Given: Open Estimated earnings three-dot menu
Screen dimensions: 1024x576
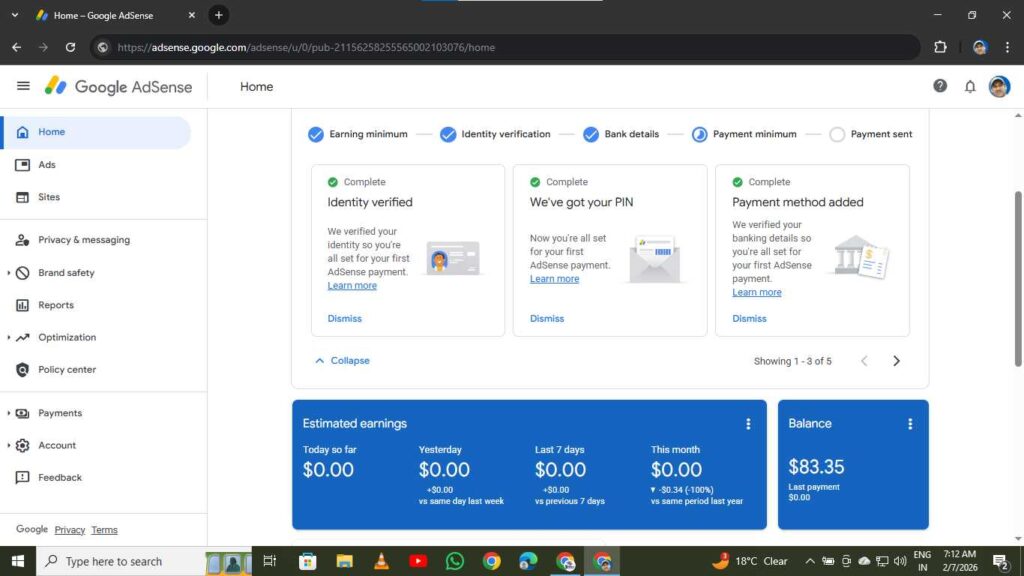Looking at the screenshot, I should click(748, 424).
